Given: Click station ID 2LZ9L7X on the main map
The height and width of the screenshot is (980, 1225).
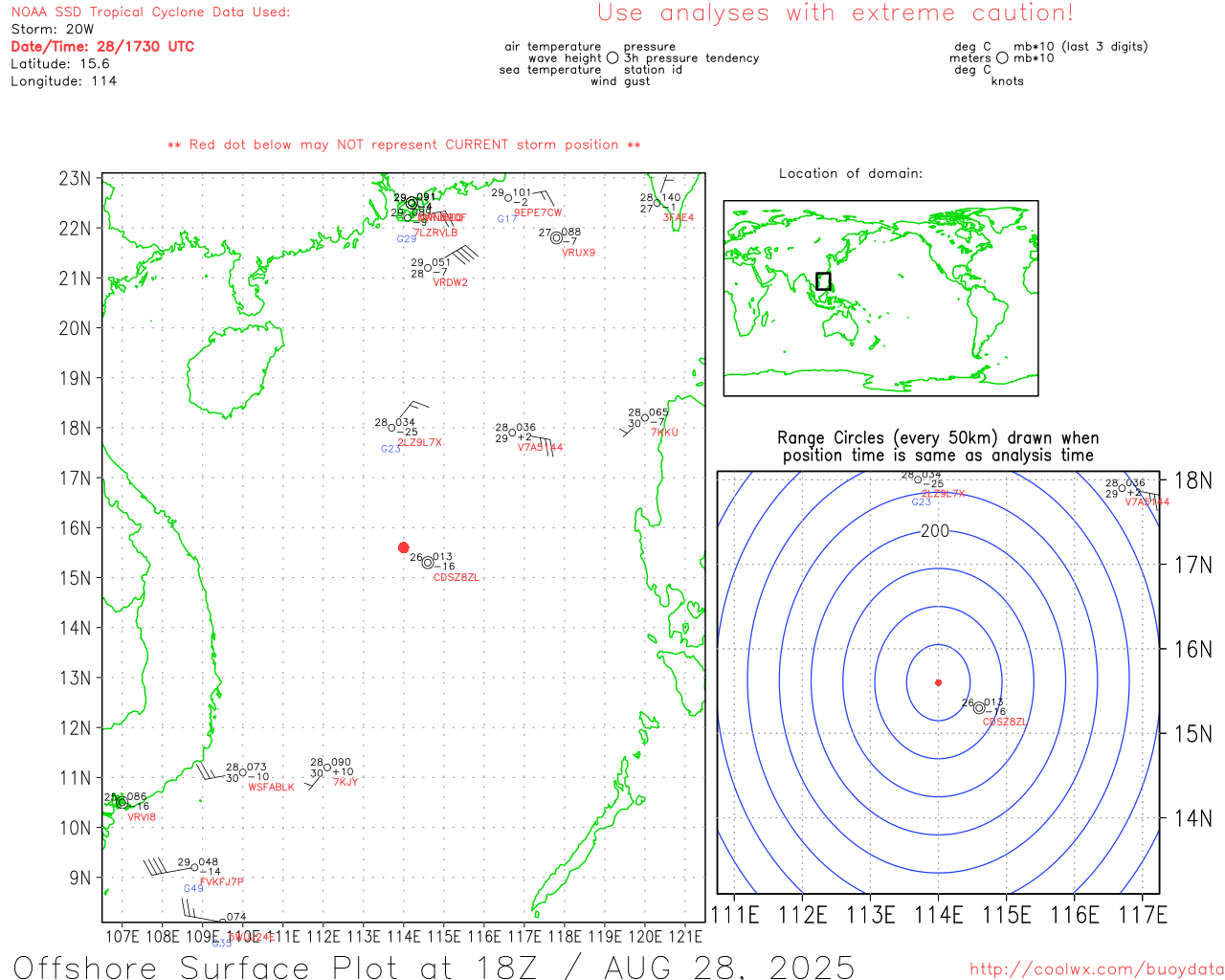Looking at the screenshot, I should 420,442.
